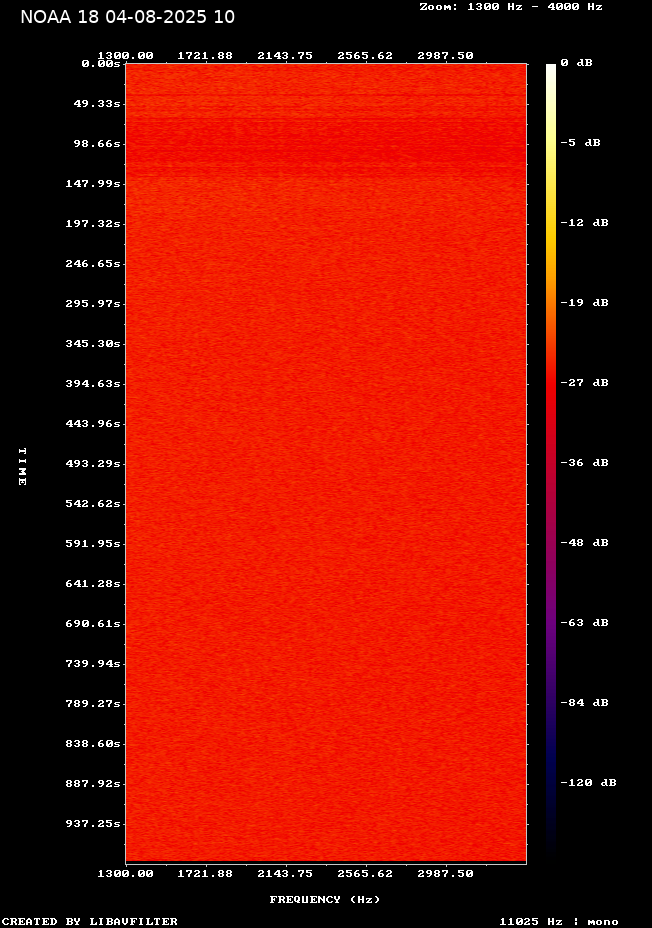Click the -5 dB color scale label
Screen dimensions: 652x928
(580, 142)
